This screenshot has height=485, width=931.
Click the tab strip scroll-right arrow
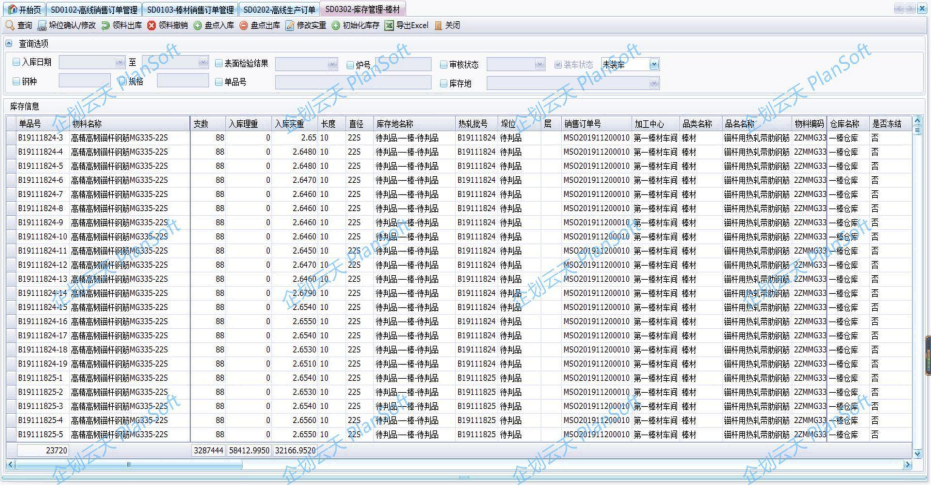tap(910, 9)
